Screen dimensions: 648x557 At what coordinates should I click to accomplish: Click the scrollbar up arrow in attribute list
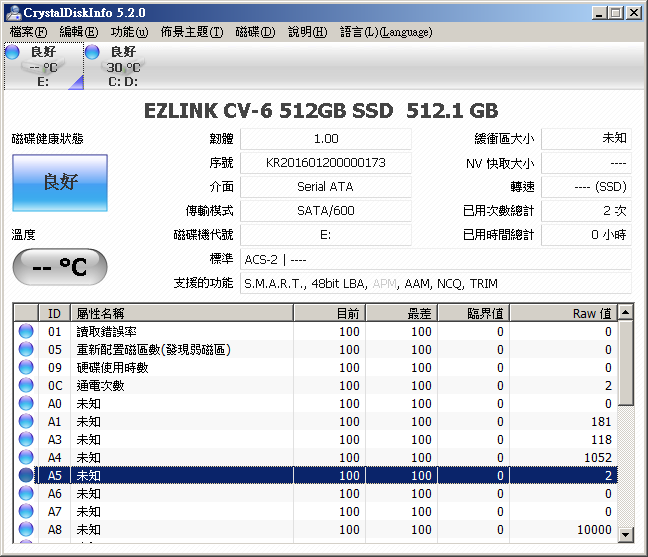(626, 312)
